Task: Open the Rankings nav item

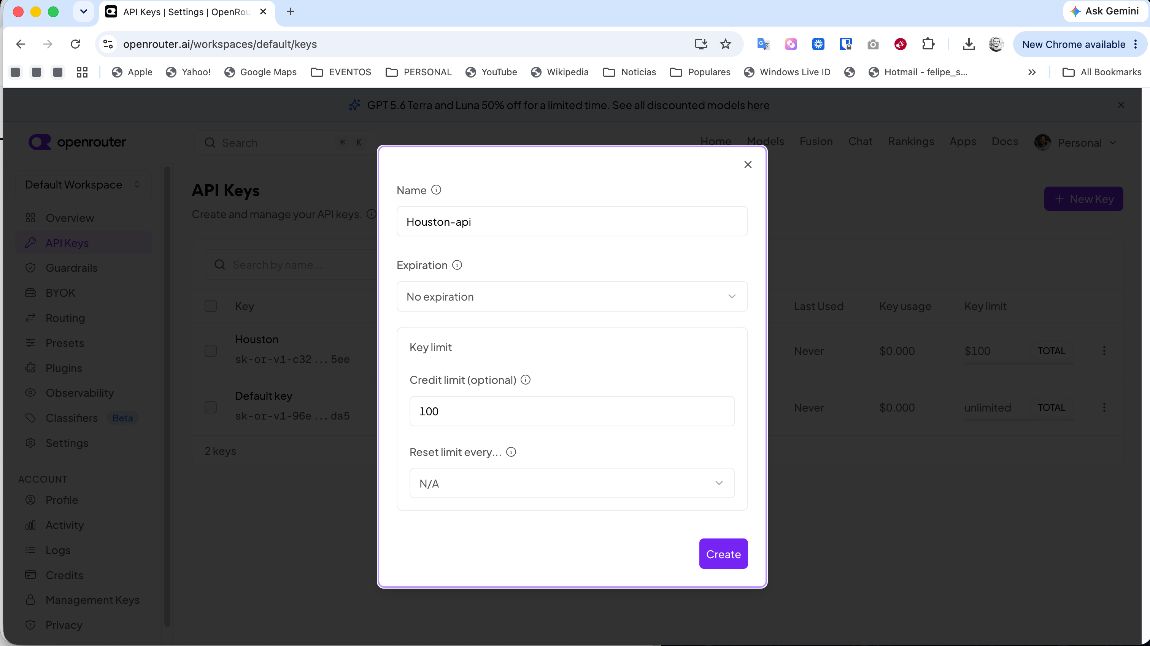Action: (911, 141)
